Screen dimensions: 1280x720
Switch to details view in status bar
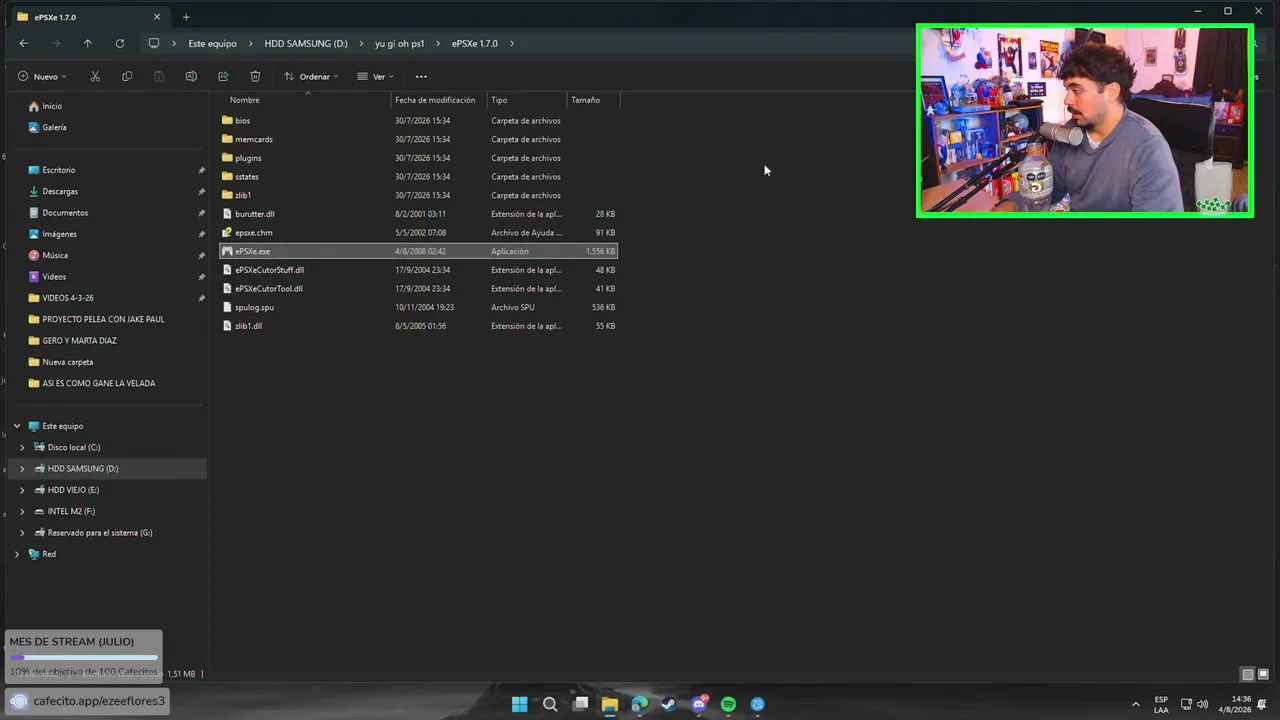[1247, 674]
